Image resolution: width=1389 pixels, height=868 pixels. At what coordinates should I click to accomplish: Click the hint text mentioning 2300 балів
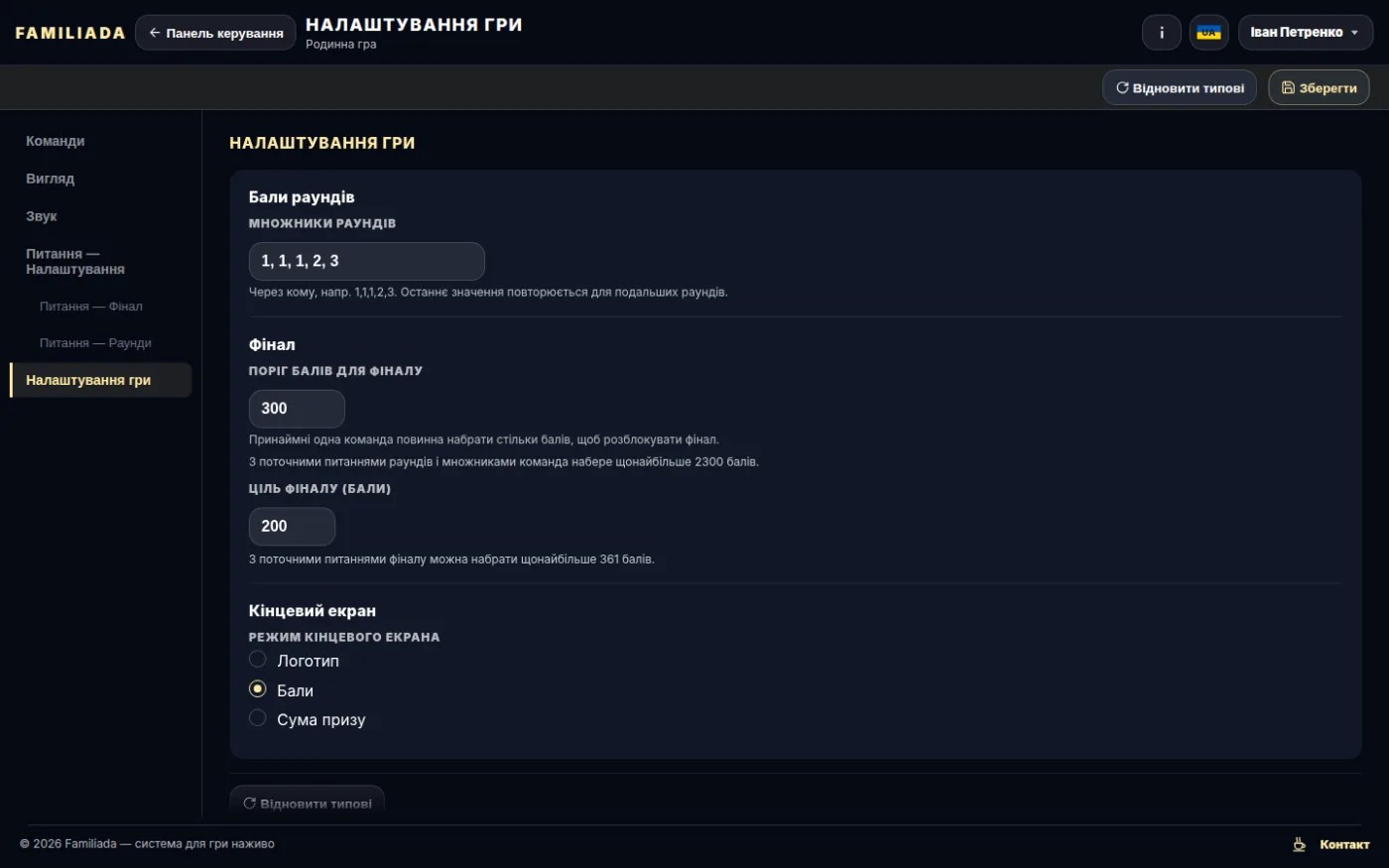tap(504, 461)
